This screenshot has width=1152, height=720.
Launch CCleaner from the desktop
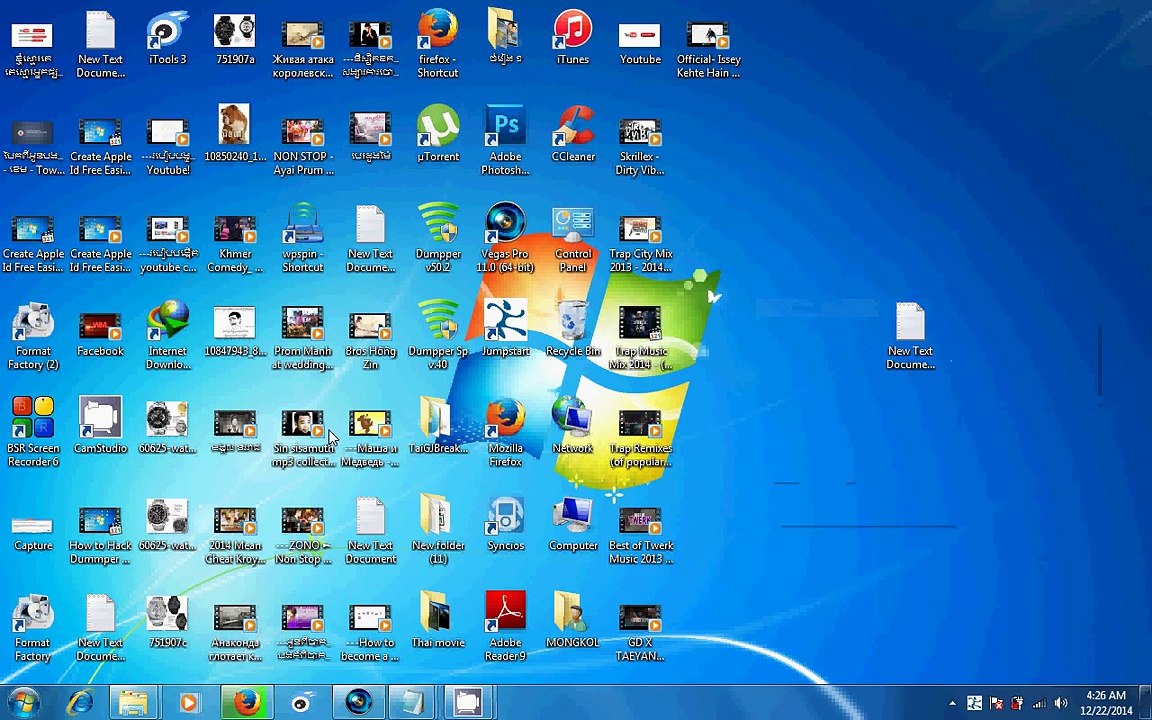573,135
